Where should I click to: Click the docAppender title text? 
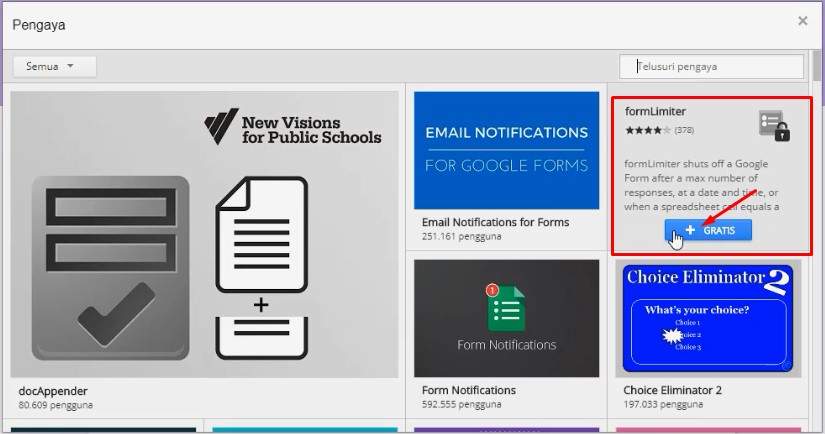click(53, 391)
